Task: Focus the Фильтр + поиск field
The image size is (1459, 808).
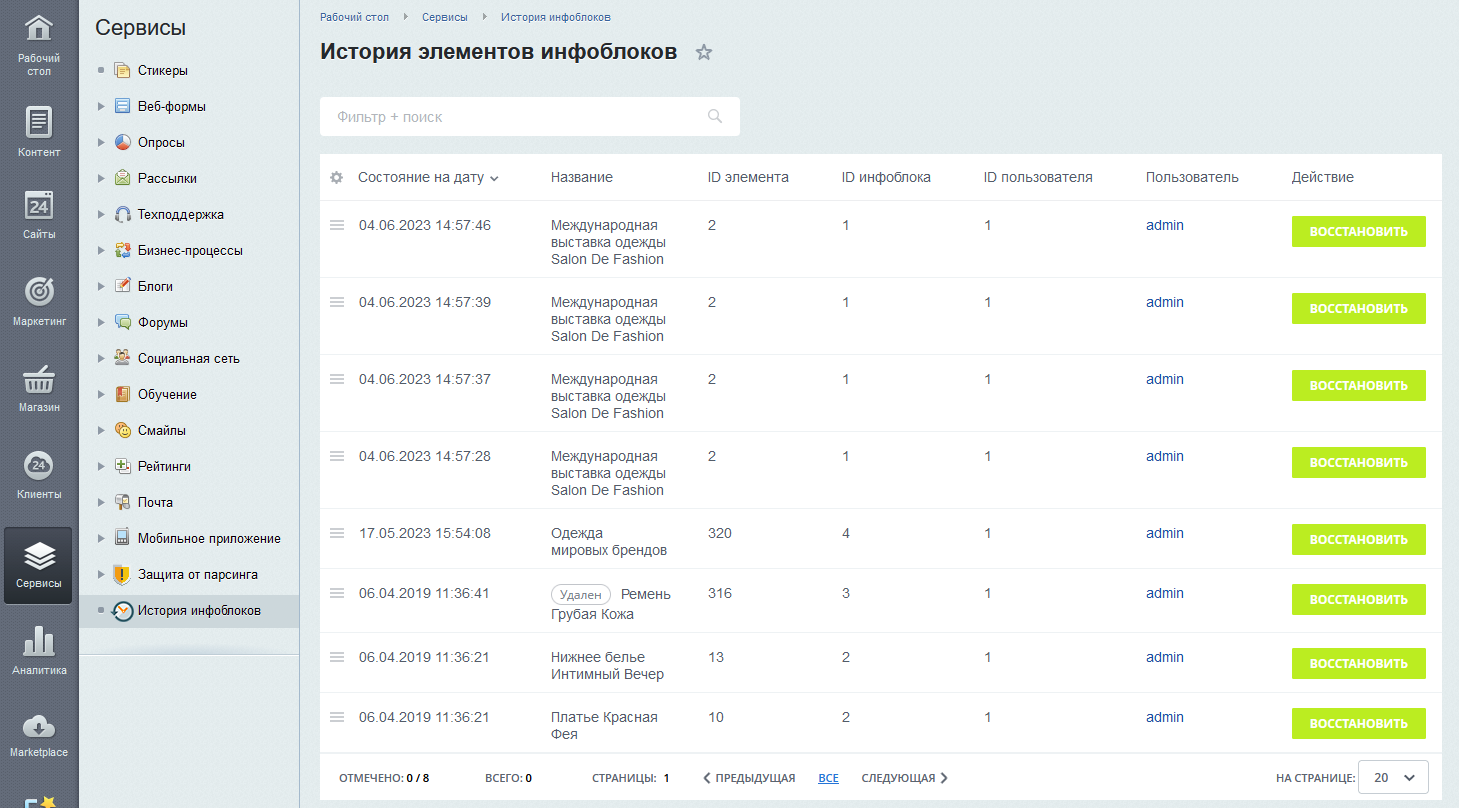Action: point(530,116)
